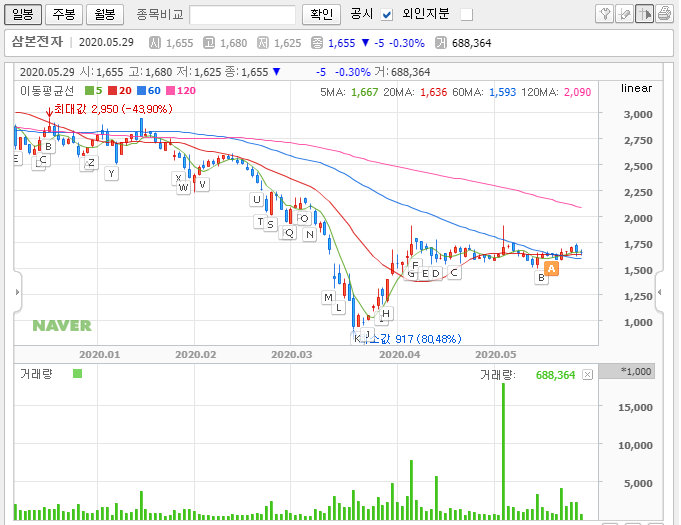This screenshot has width=681, height=525.
Task: Switch to 주봉 weekly chart tab
Action: [x=64, y=14]
